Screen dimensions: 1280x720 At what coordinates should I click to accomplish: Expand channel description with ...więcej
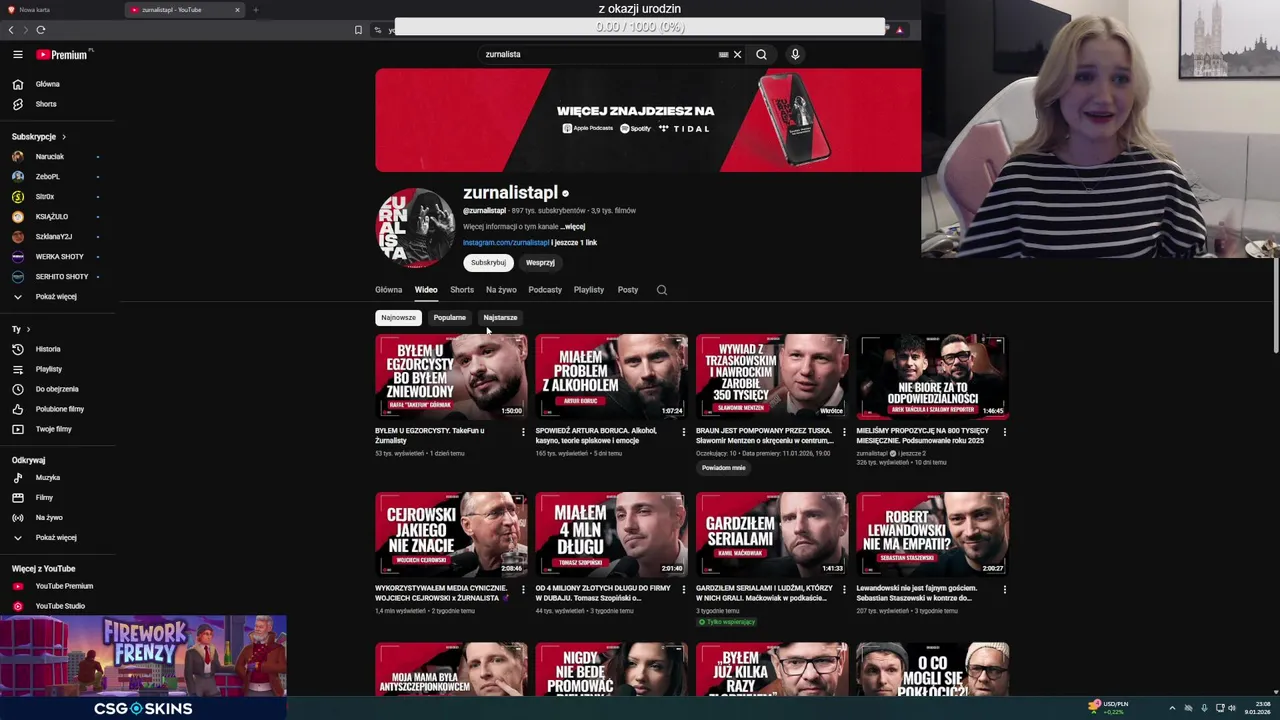(x=573, y=227)
